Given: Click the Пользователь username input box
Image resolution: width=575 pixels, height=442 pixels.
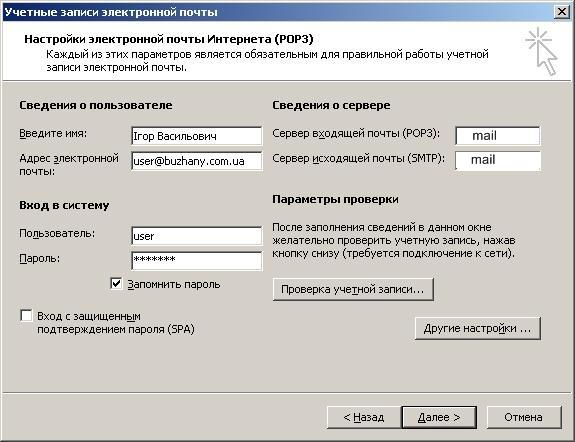Looking at the screenshot, I should (197, 236).
